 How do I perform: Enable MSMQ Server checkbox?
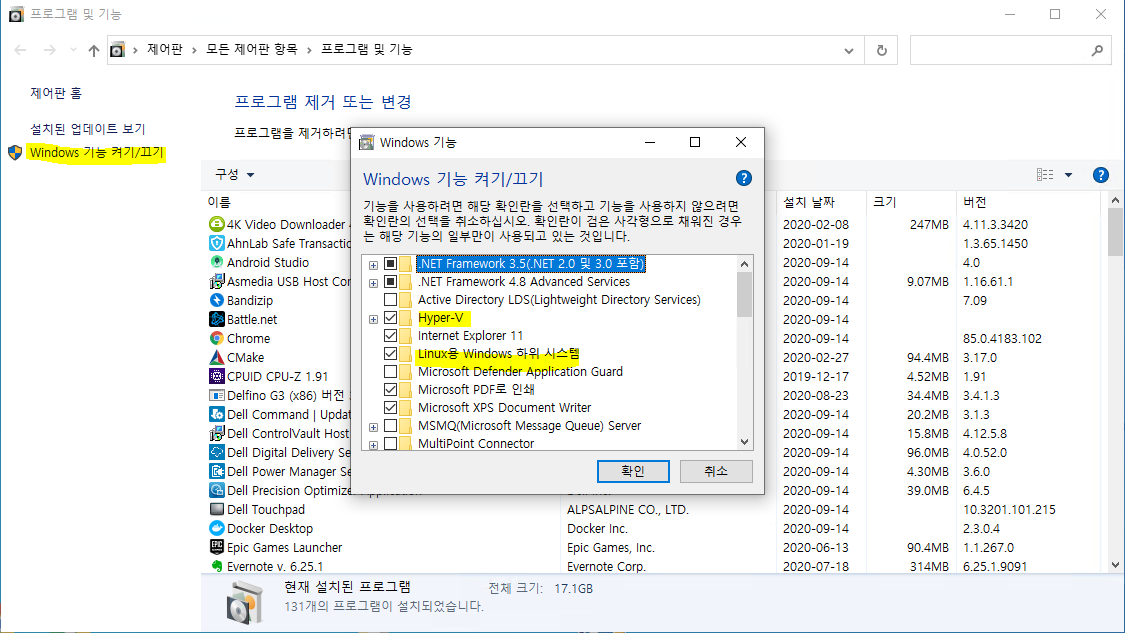pyautogui.click(x=390, y=426)
